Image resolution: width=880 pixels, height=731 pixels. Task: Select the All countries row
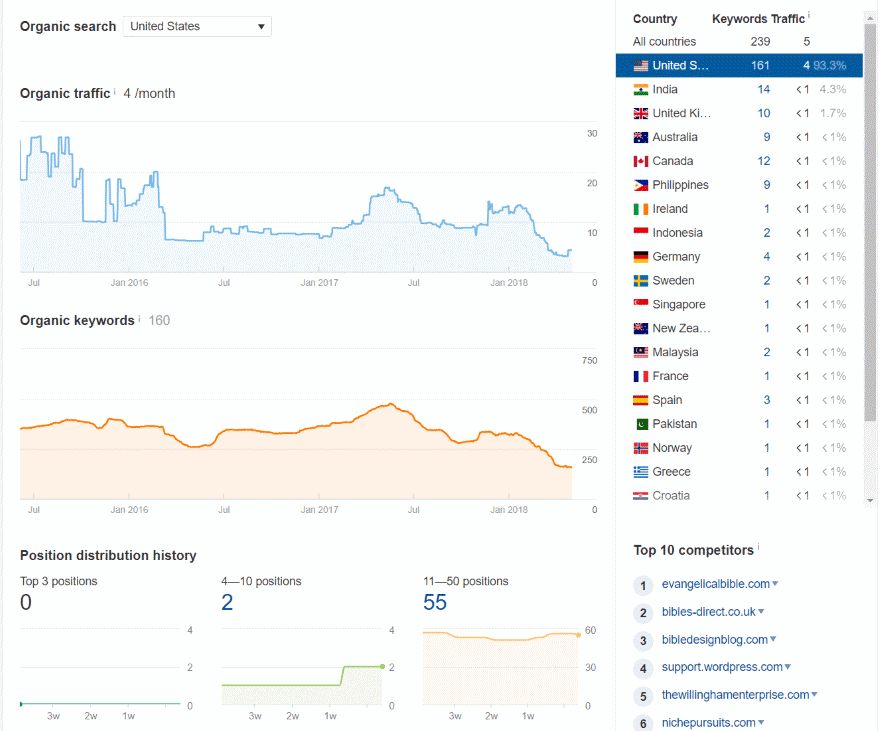[739, 42]
